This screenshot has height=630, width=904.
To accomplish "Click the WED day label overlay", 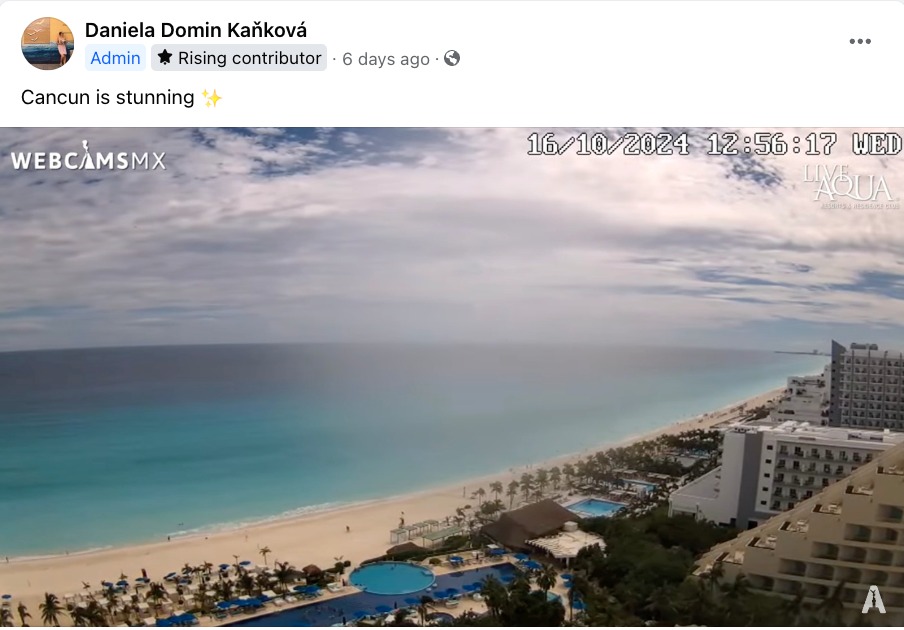I will pyautogui.click(x=877, y=144).
